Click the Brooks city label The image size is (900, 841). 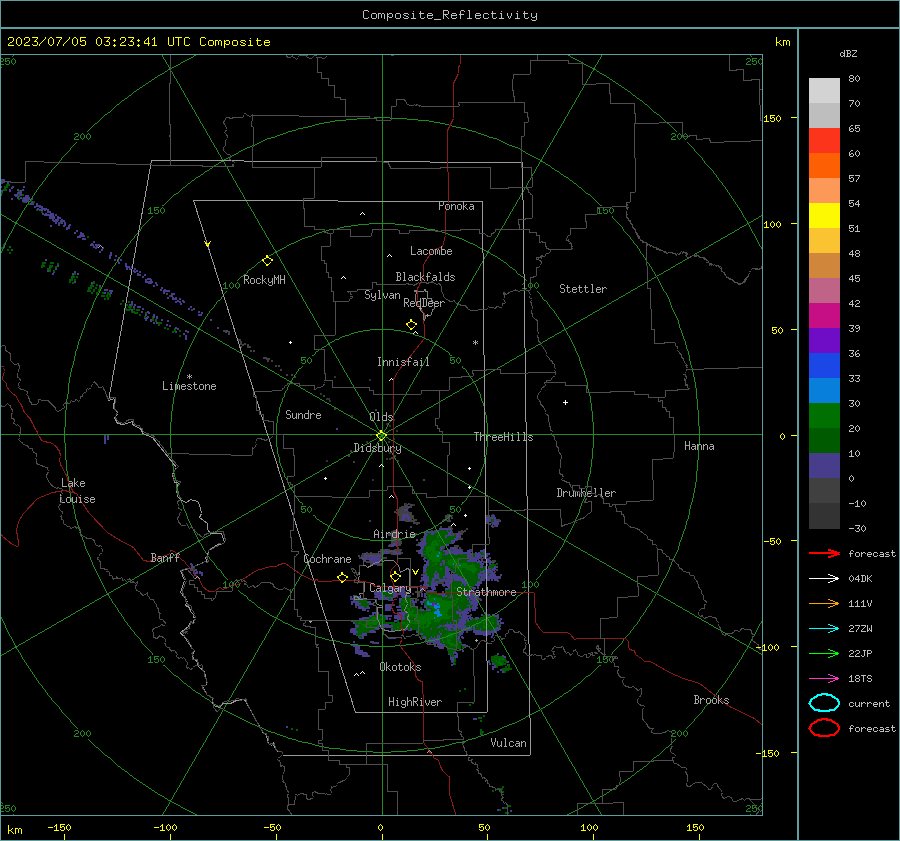pyautogui.click(x=711, y=700)
